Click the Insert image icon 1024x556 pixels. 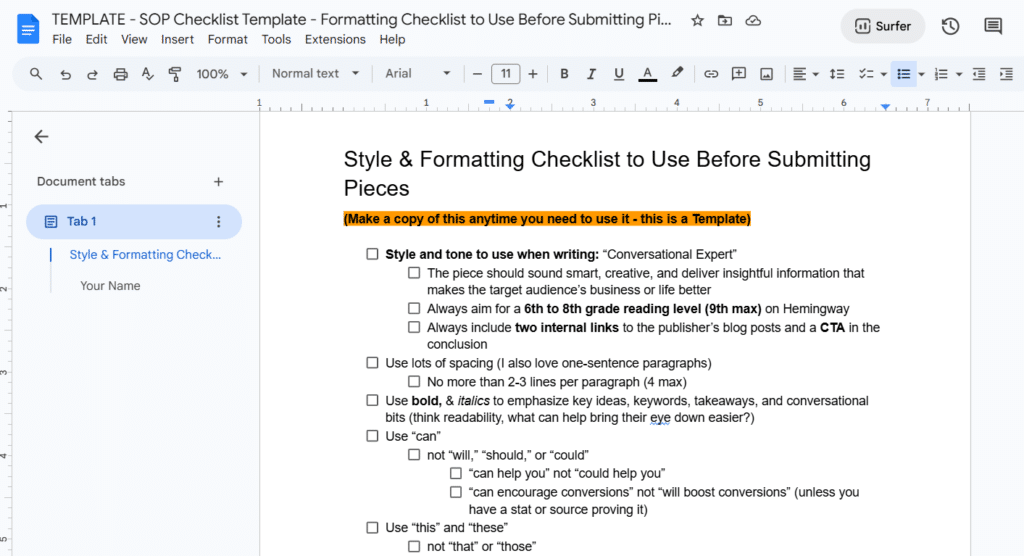[766, 74]
